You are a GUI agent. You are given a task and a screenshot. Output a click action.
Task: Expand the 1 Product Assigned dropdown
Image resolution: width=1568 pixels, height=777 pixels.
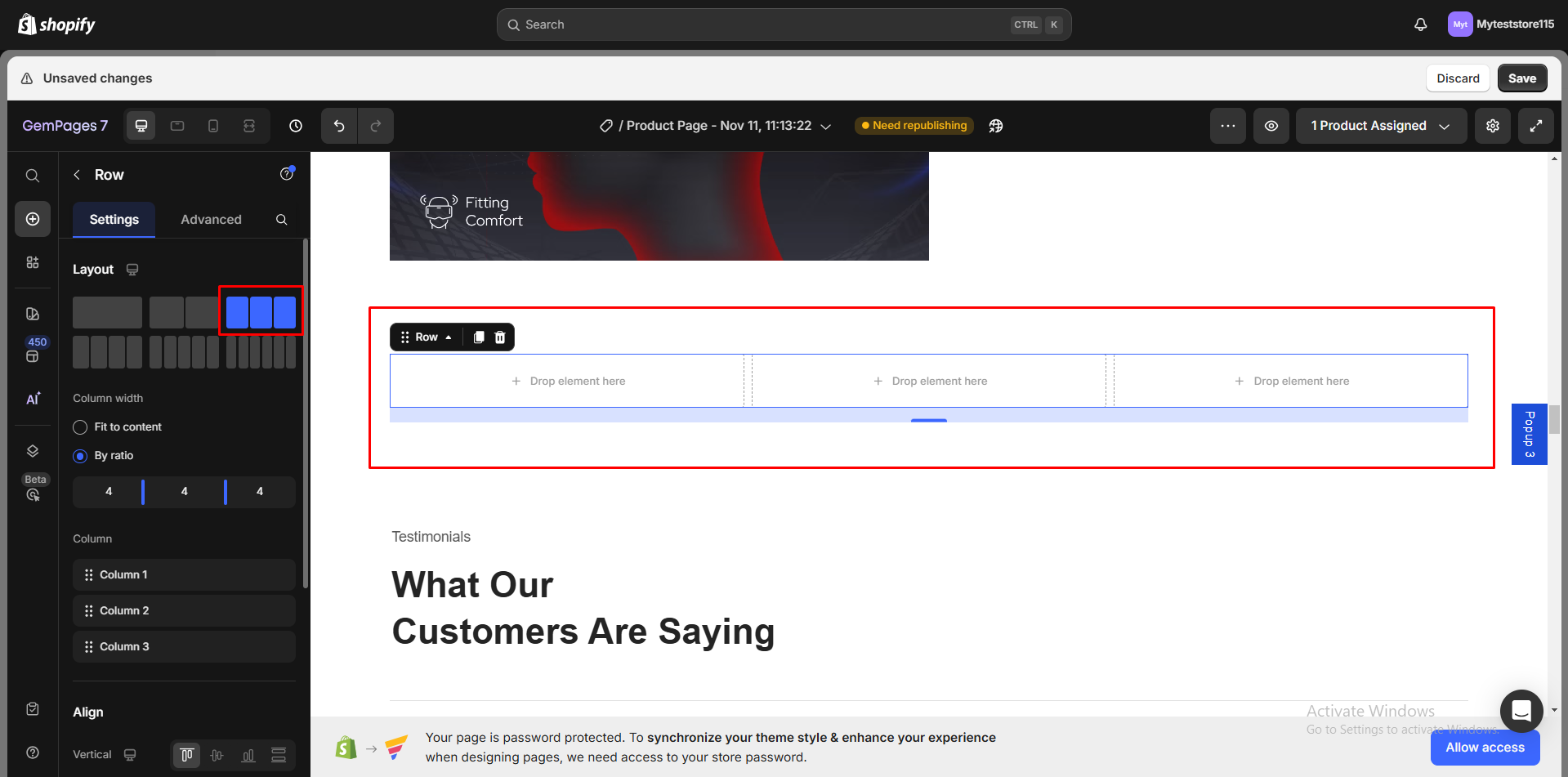pyautogui.click(x=1380, y=126)
